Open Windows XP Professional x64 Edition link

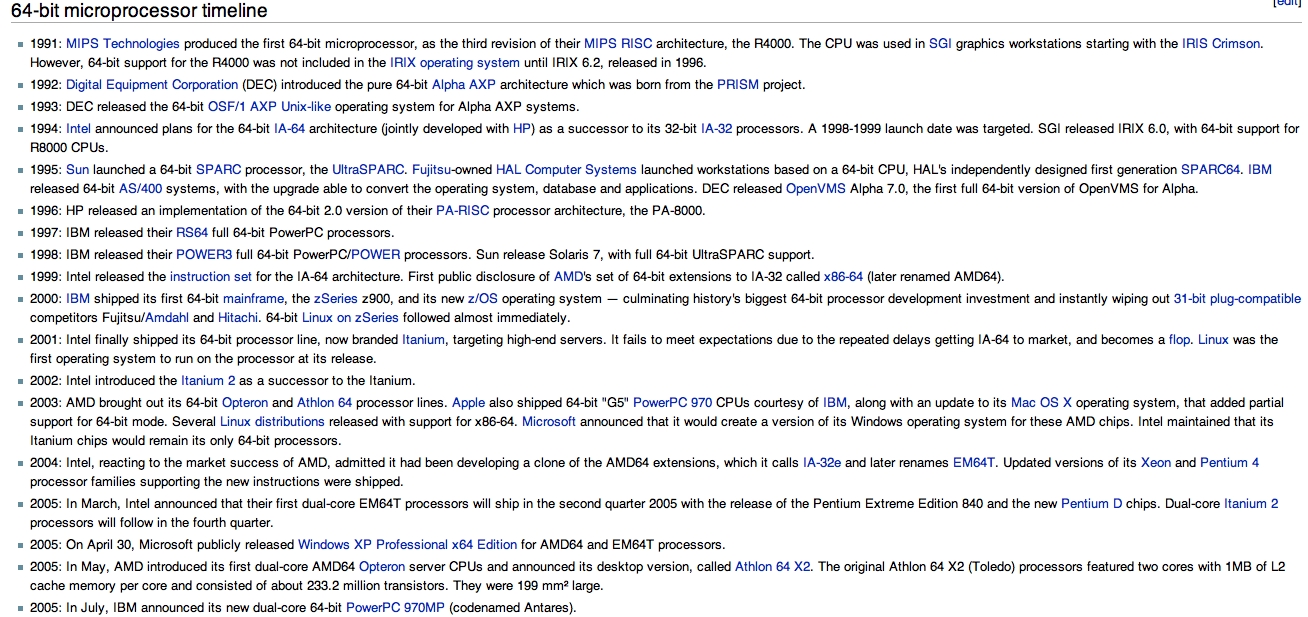tap(408, 545)
